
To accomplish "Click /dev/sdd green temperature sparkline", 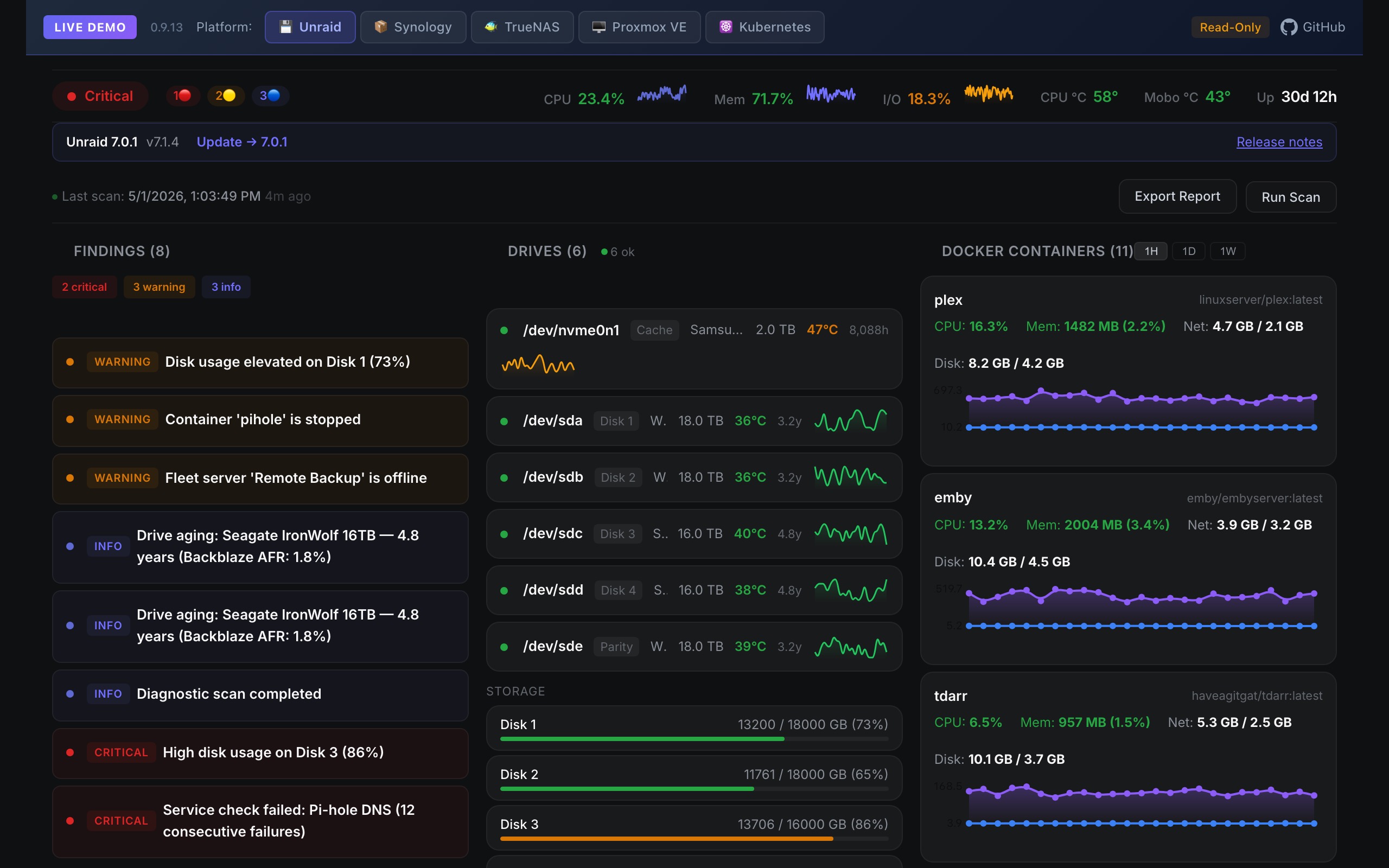I will [851, 590].
